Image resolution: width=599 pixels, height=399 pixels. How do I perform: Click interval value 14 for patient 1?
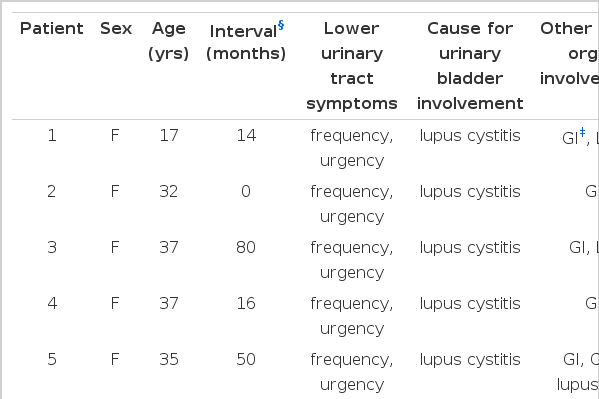246,135
